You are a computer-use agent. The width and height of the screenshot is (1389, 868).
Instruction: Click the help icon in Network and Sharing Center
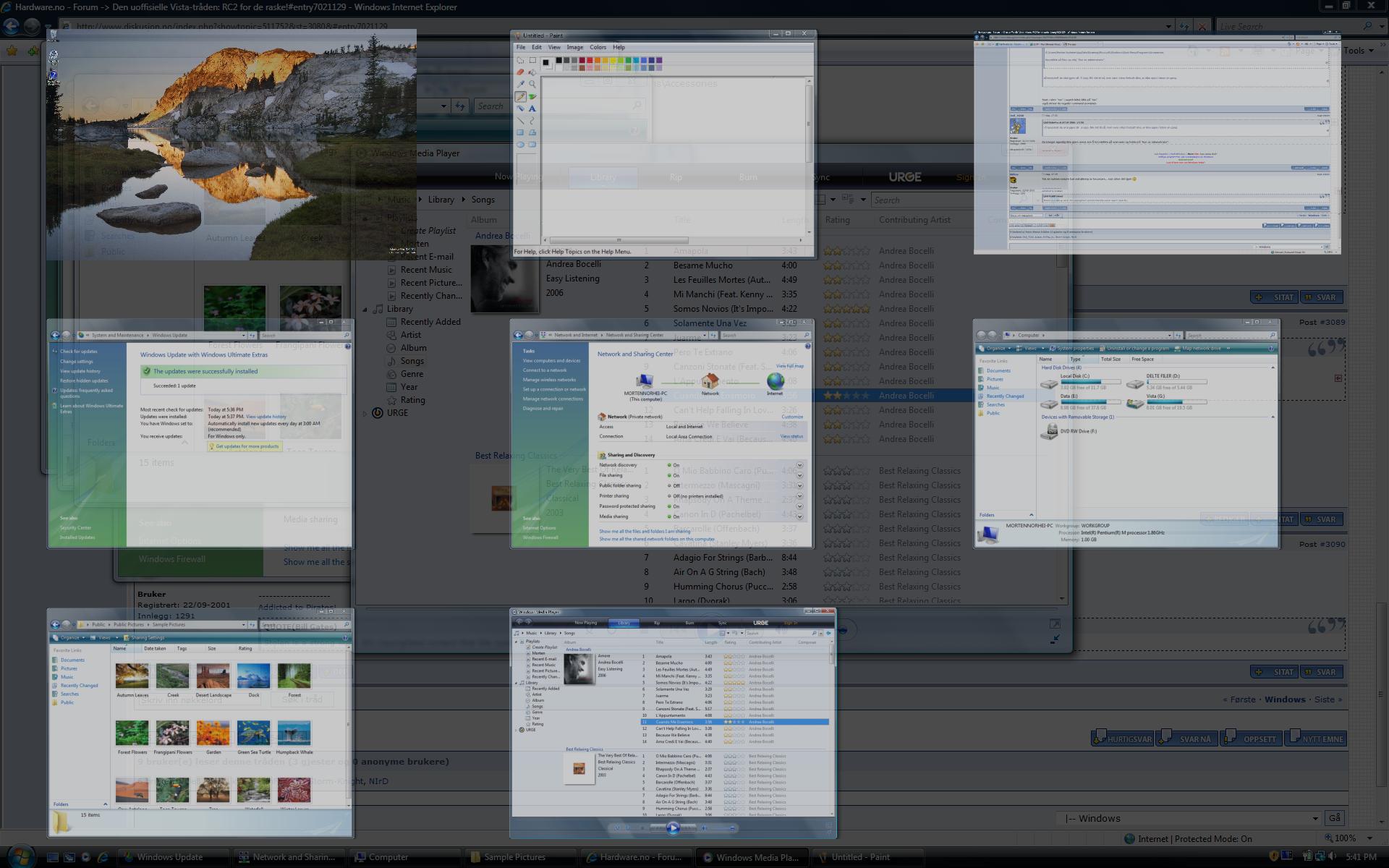tap(807, 346)
